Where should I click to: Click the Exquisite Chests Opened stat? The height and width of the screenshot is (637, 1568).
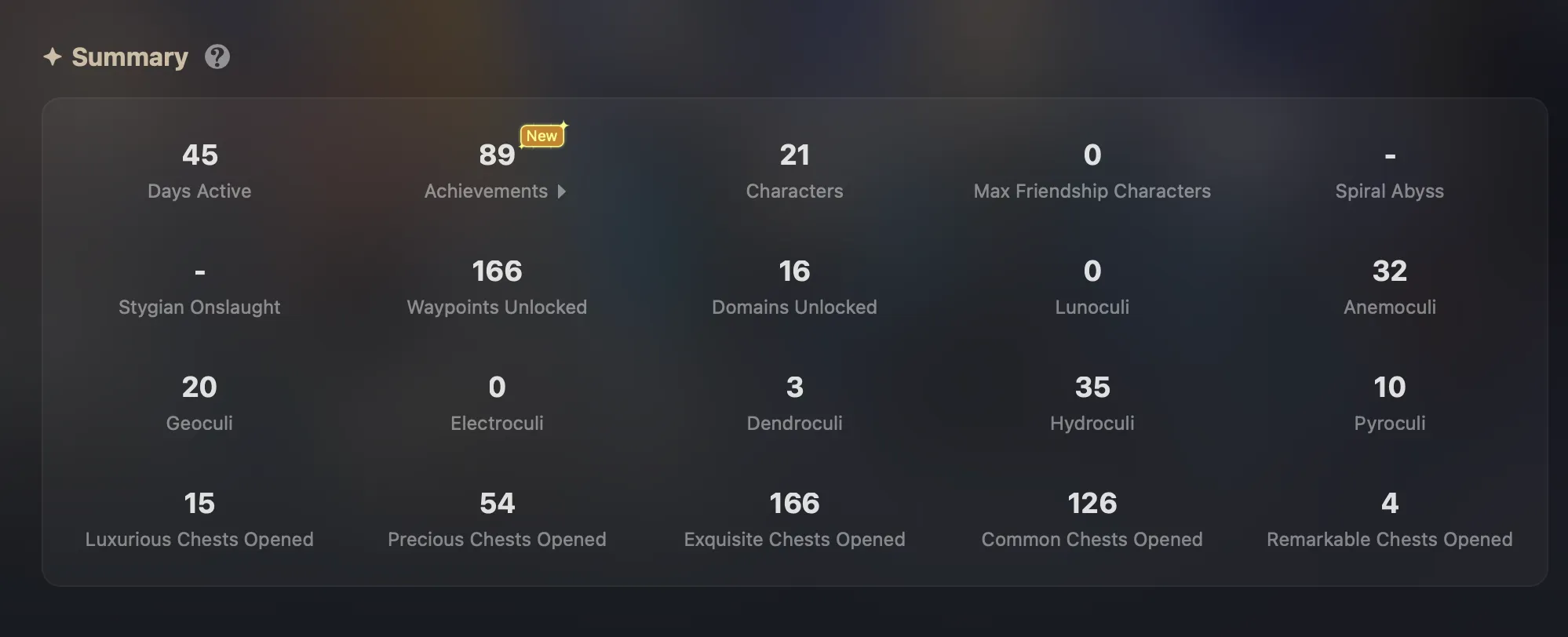pyautogui.click(x=794, y=520)
